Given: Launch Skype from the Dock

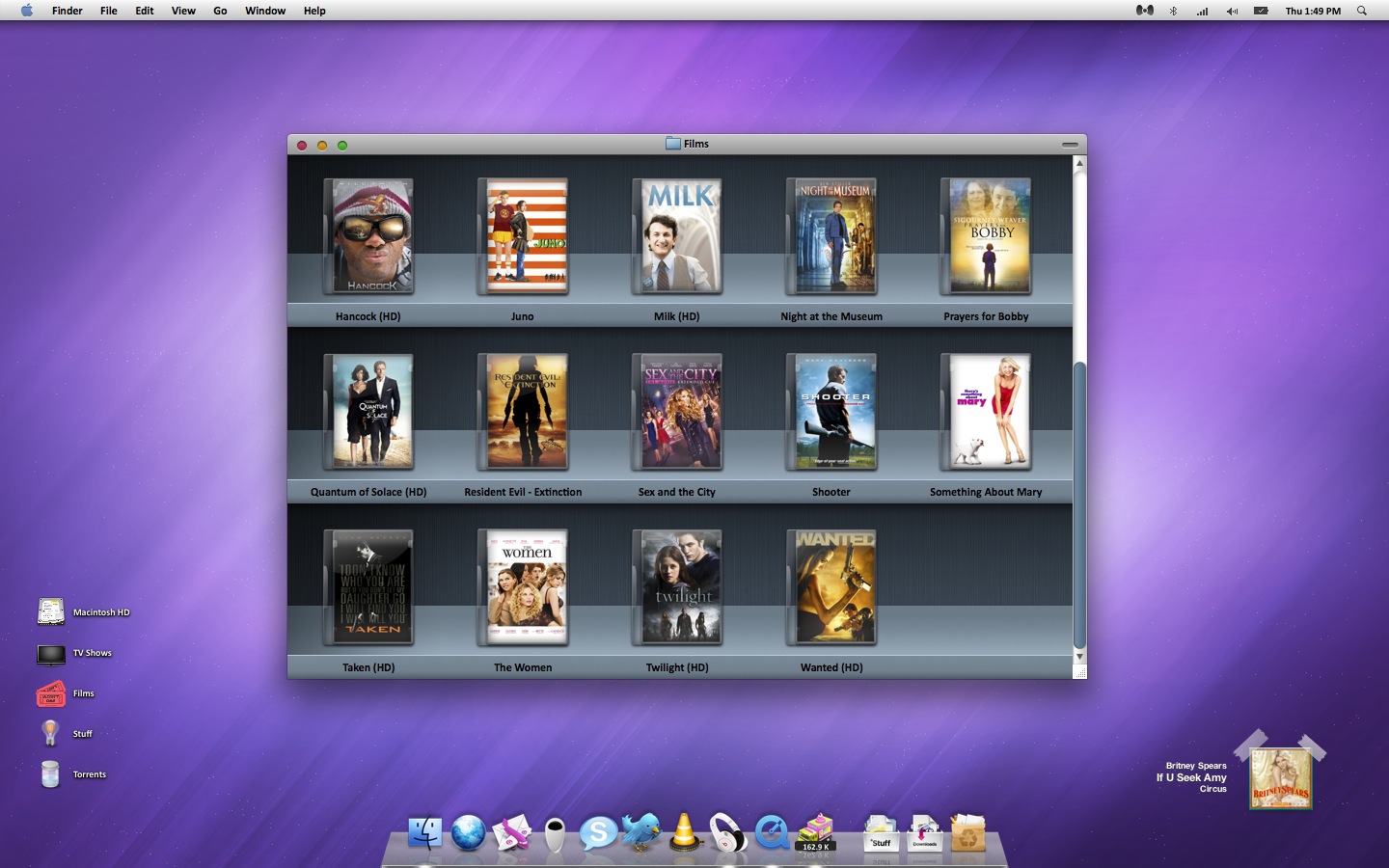Looking at the screenshot, I should tap(598, 833).
